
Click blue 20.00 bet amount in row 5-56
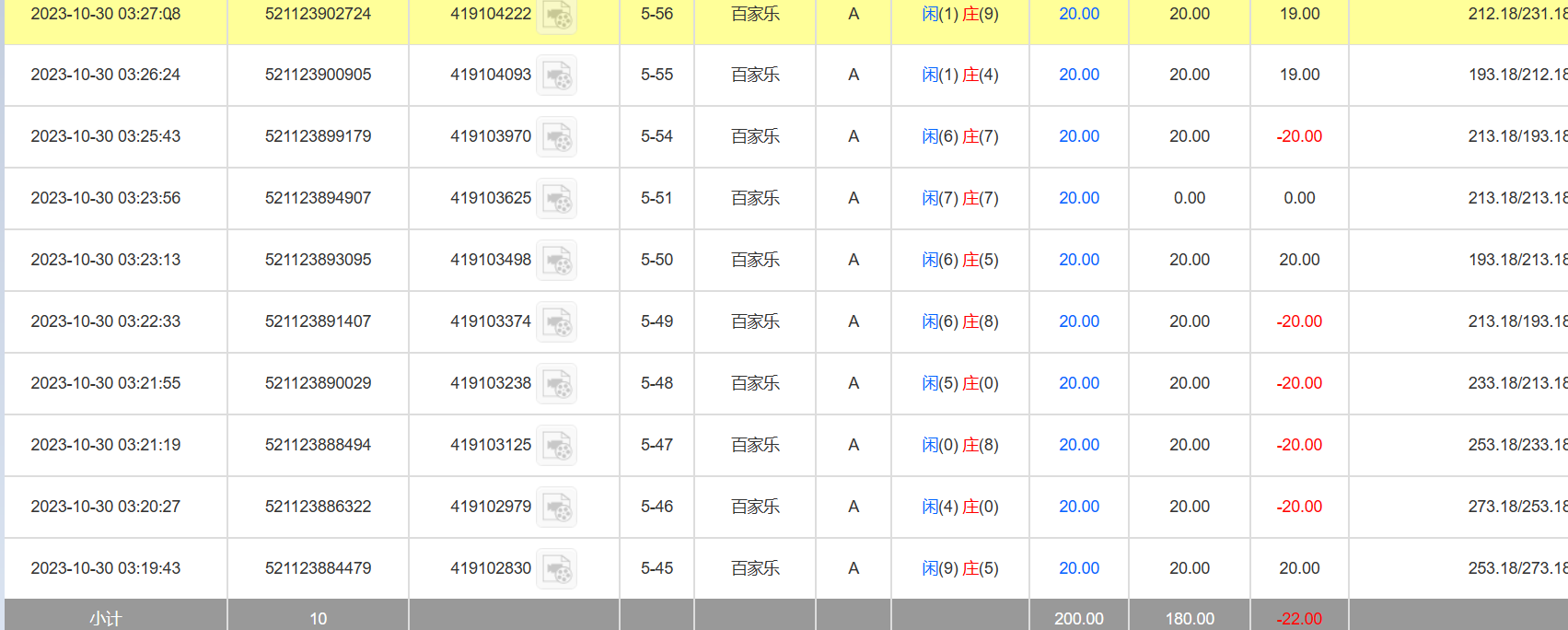click(x=1078, y=14)
